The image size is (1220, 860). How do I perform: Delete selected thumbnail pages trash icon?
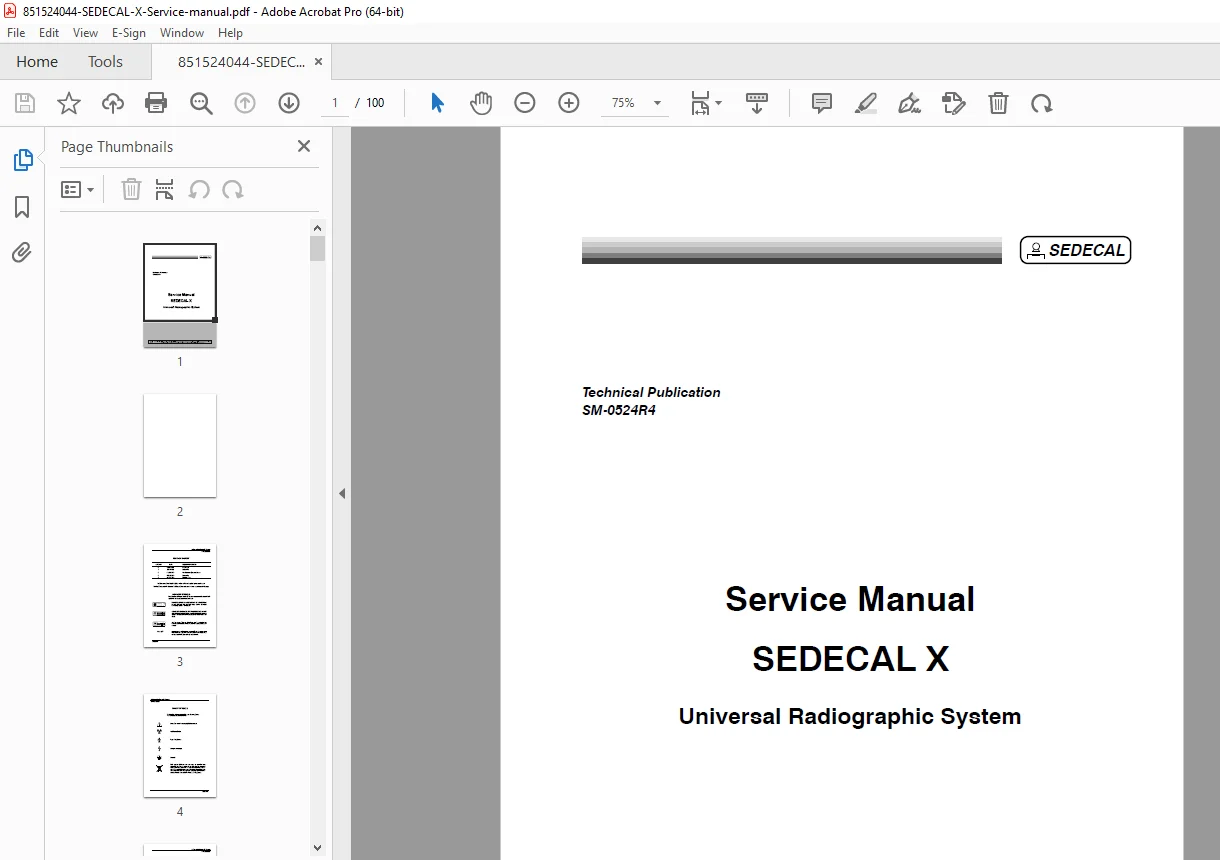131,189
